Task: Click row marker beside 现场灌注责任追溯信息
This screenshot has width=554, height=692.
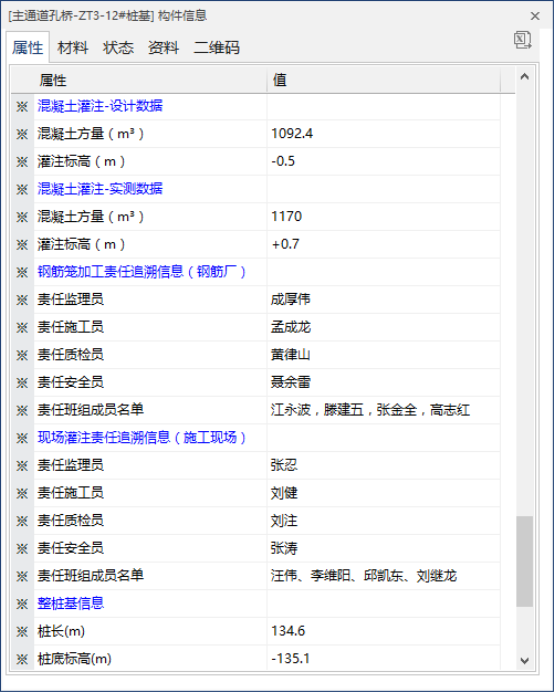Action: click(22, 438)
